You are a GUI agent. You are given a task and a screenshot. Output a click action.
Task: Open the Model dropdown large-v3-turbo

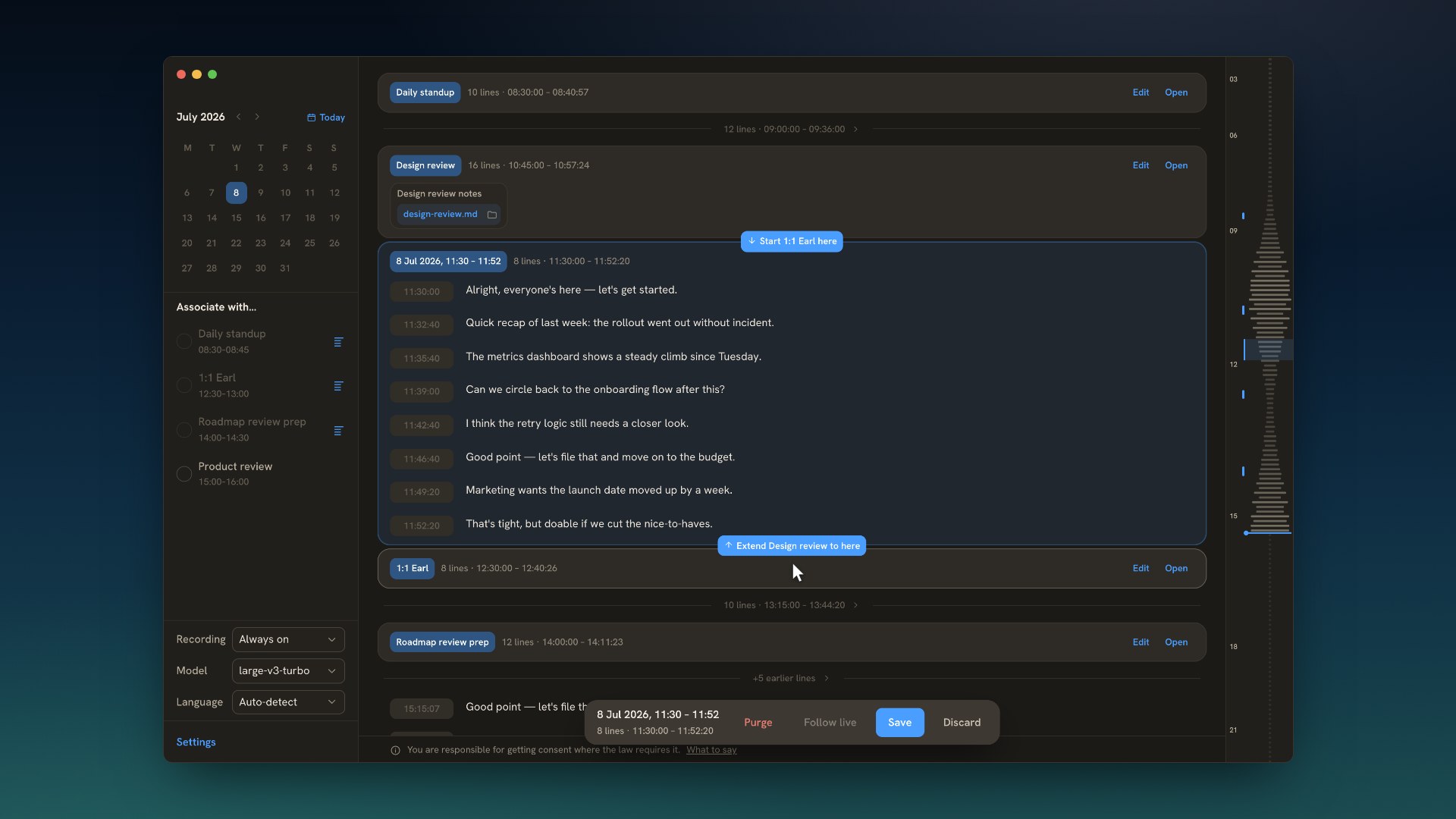(x=288, y=671)
